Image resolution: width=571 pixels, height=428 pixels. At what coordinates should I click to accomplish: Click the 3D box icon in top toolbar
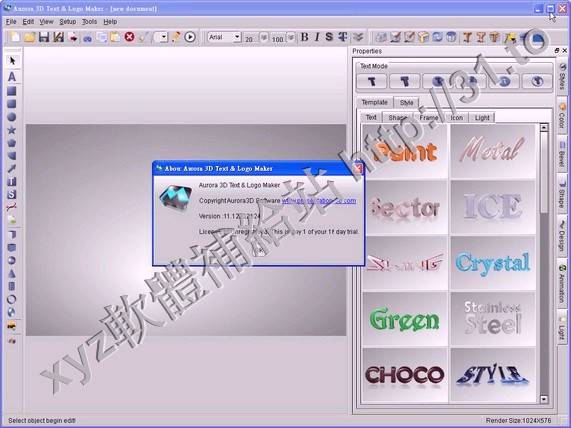[423, 37]
